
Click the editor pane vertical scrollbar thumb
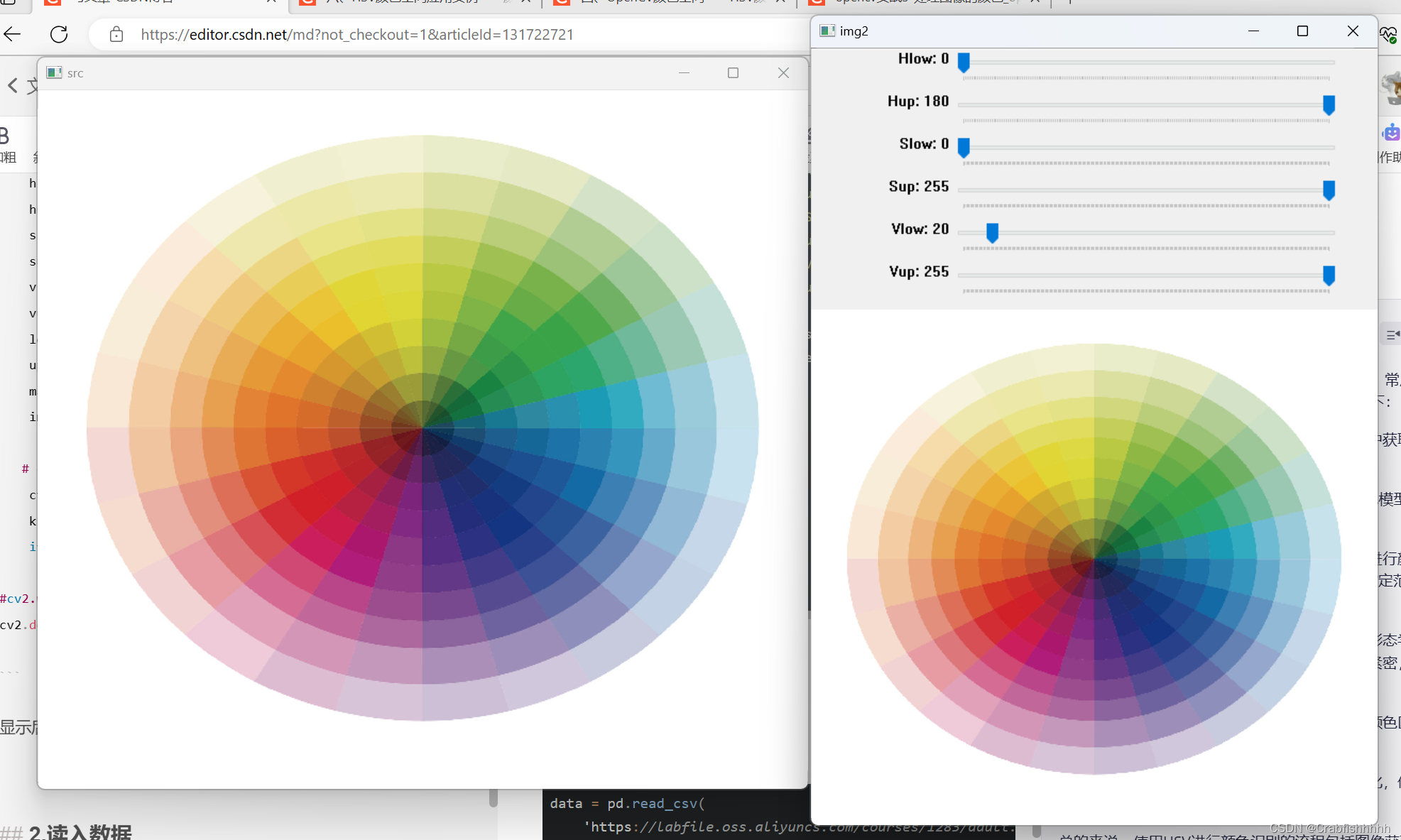point(493,797)
